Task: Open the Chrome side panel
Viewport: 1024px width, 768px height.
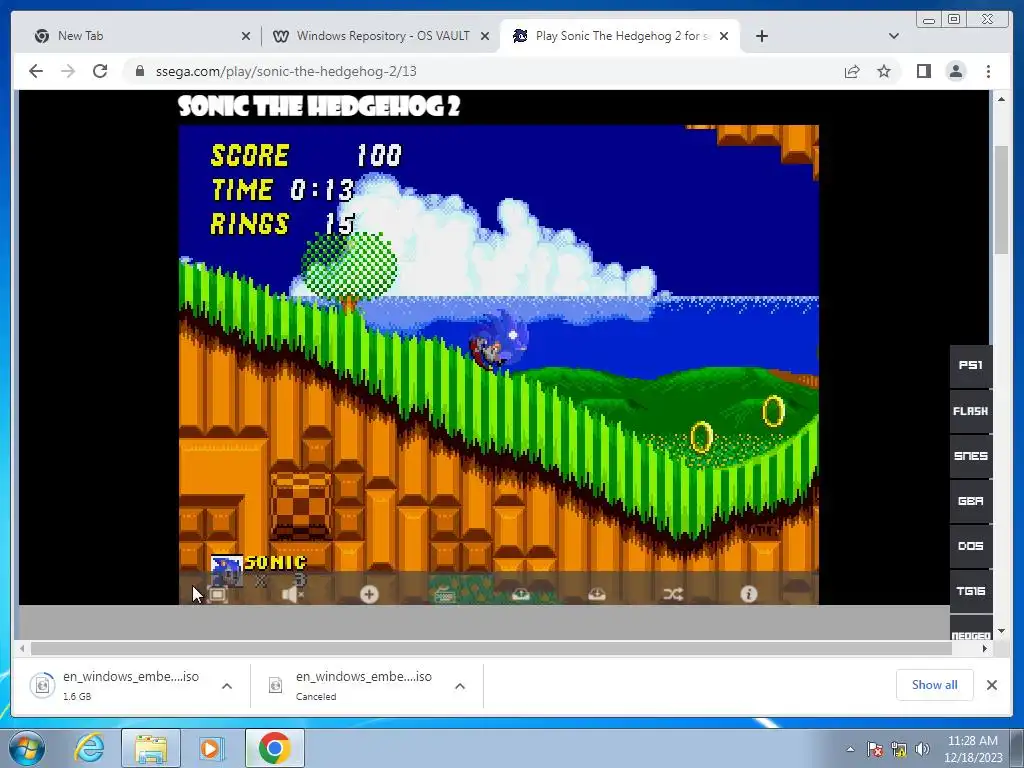Action: [x=923, y=71]
